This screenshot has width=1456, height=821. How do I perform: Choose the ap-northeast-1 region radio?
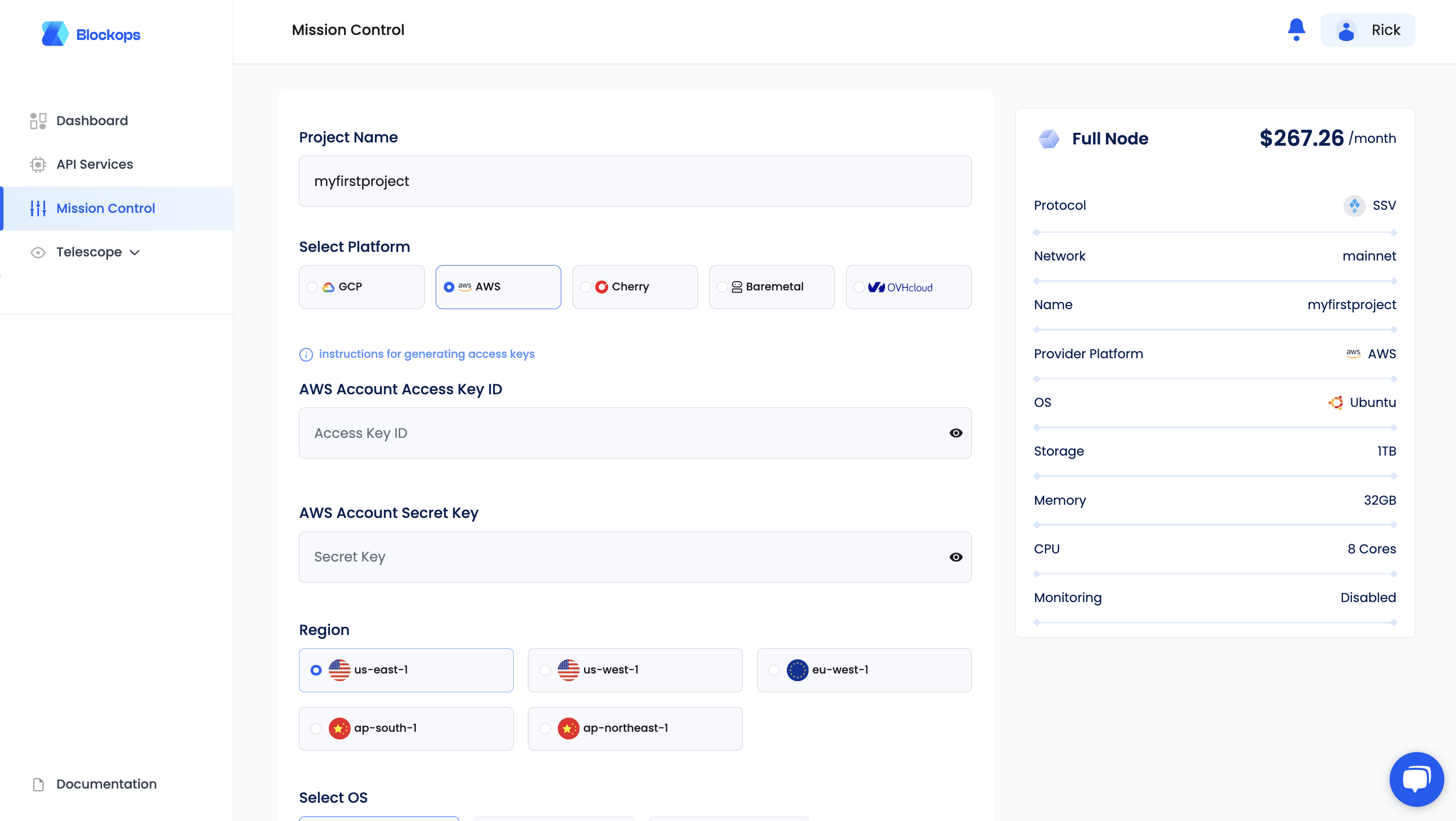[545, 728]
